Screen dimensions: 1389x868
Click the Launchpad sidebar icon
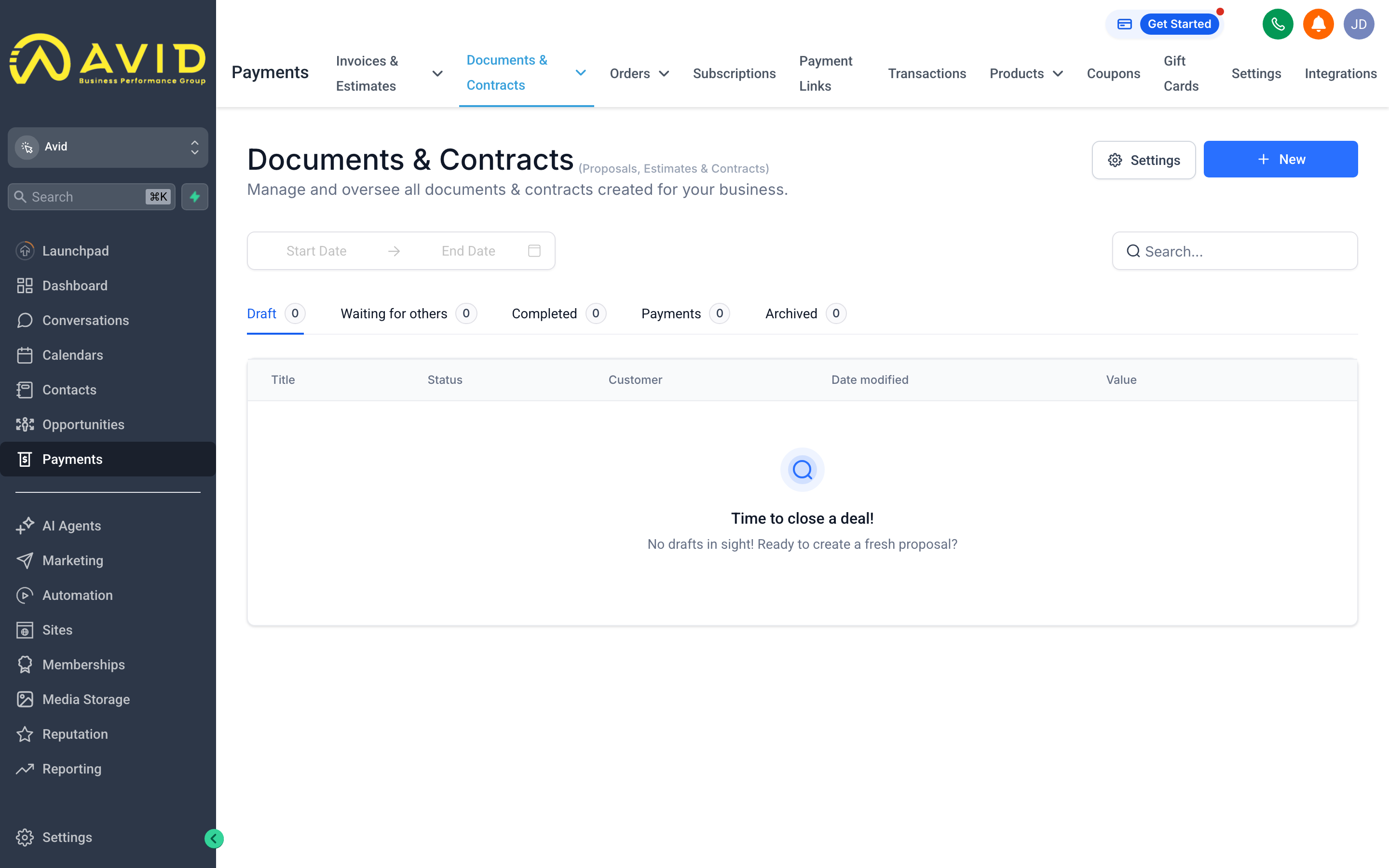(25, 251)
